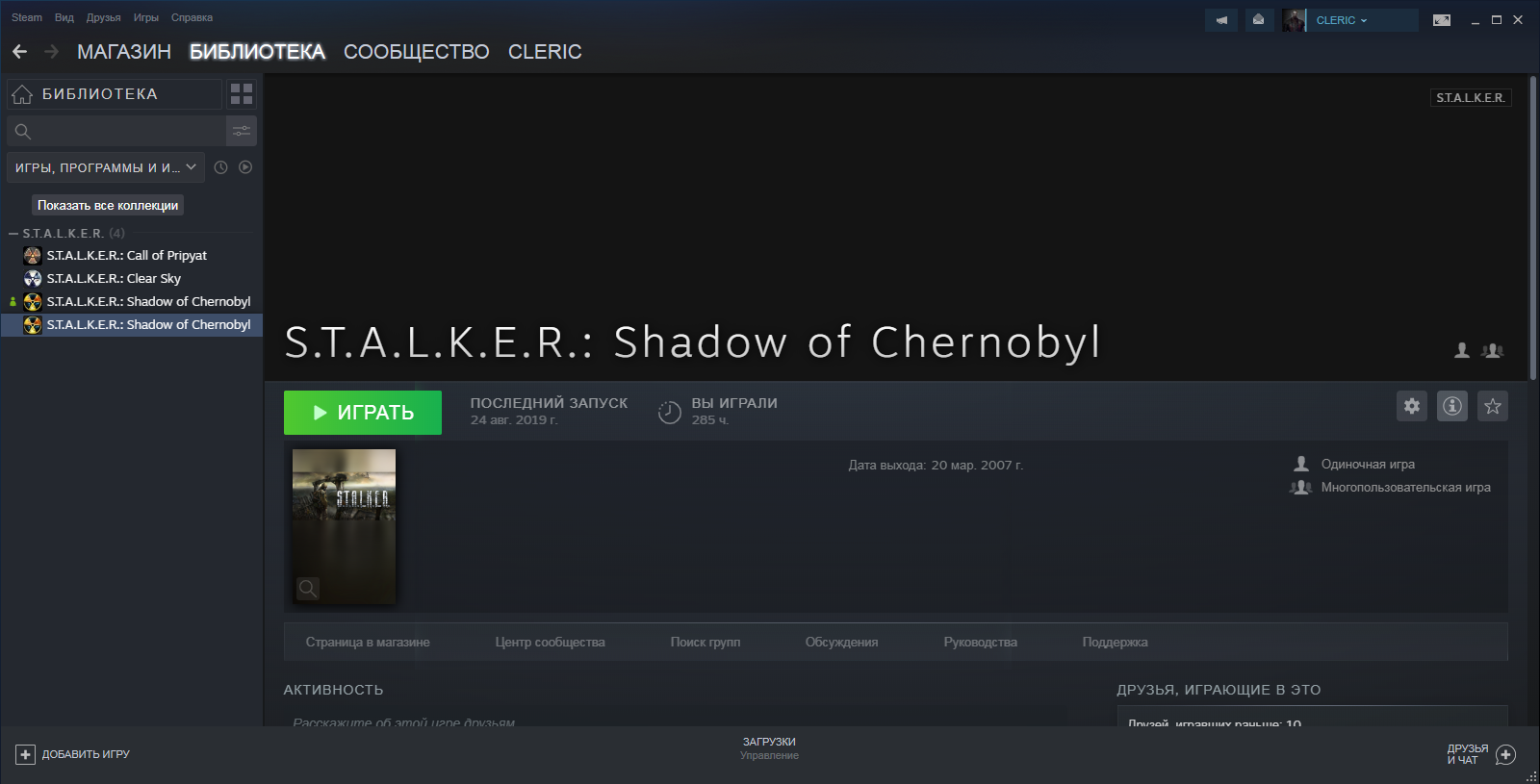Viewport: 1540px width, 784px height.
Task: Click the green ИГРАТЬ button
Action: tap(363, 413)
